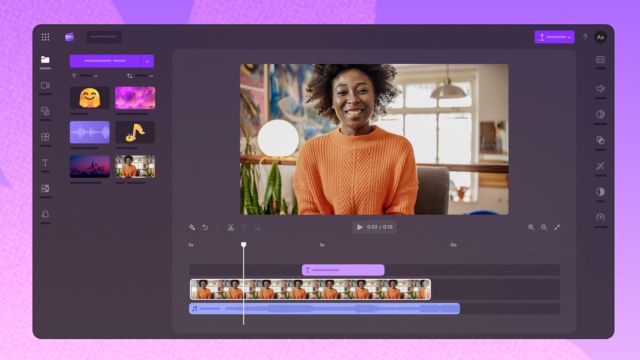The image size is (640, 360).
Task: Play the video preview
Action: [359, 227]
